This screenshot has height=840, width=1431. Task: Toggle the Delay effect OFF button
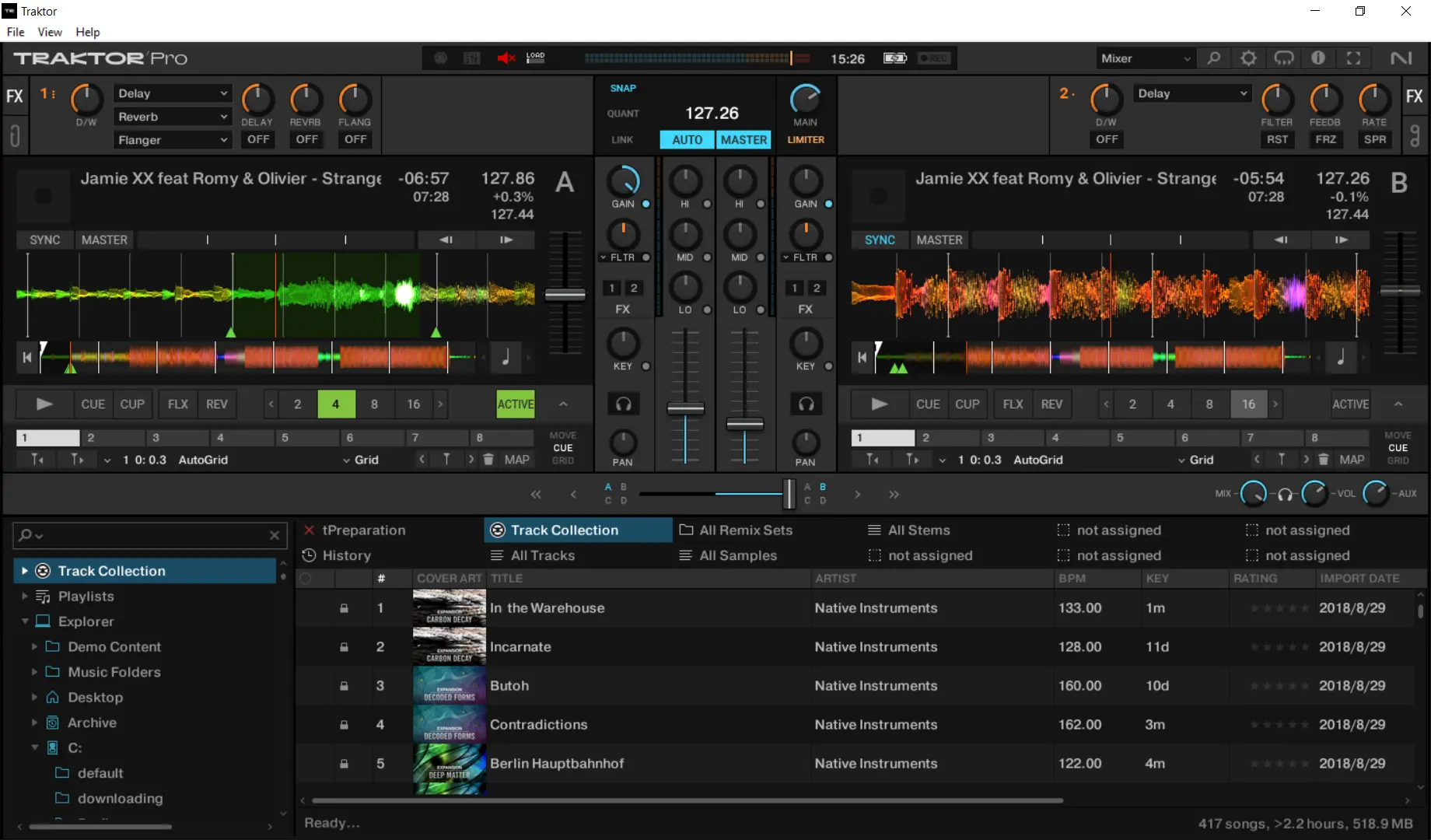[257, 139]
